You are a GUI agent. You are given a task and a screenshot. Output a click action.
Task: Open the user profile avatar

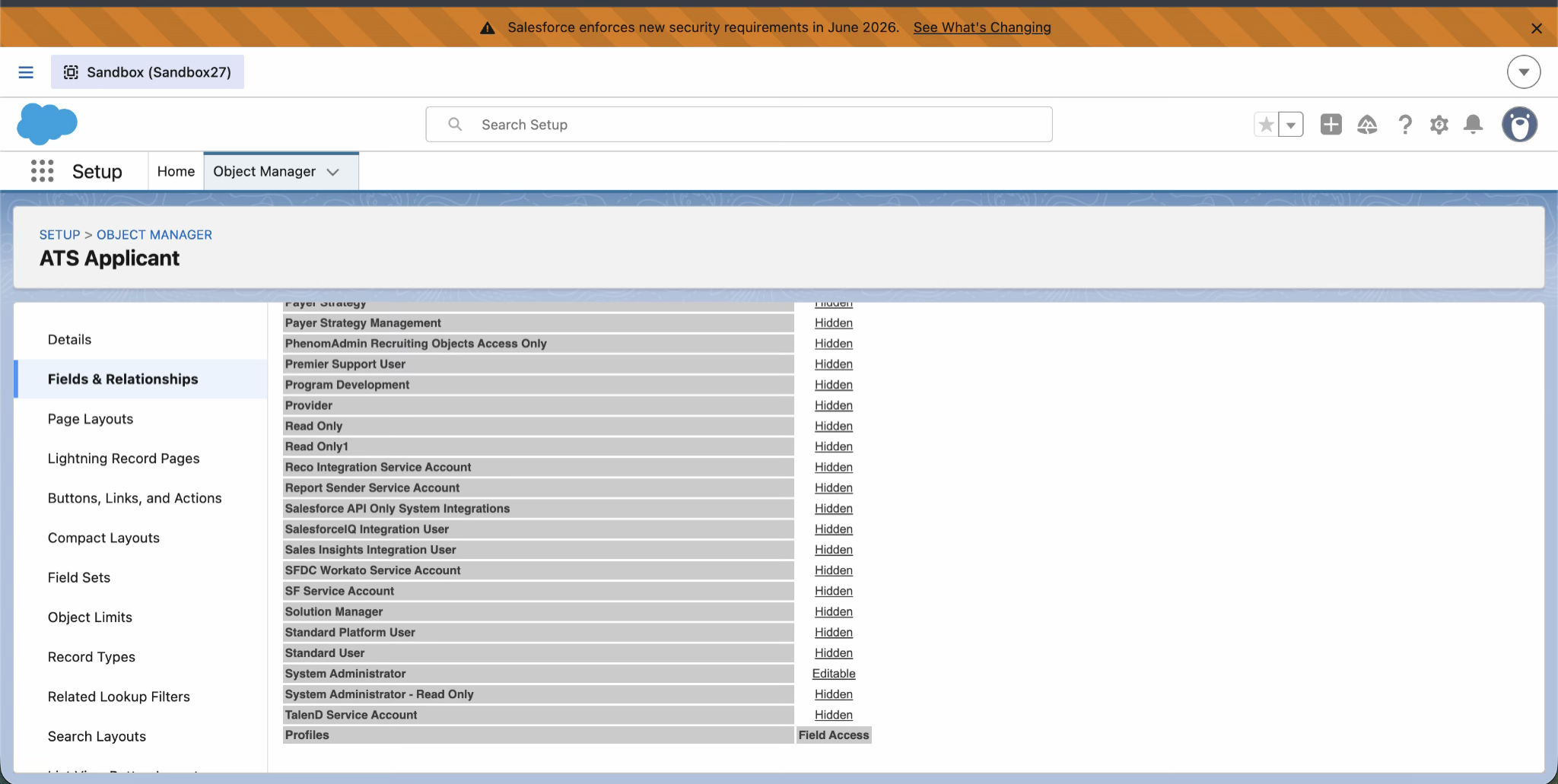click(x=1520, y=125)
